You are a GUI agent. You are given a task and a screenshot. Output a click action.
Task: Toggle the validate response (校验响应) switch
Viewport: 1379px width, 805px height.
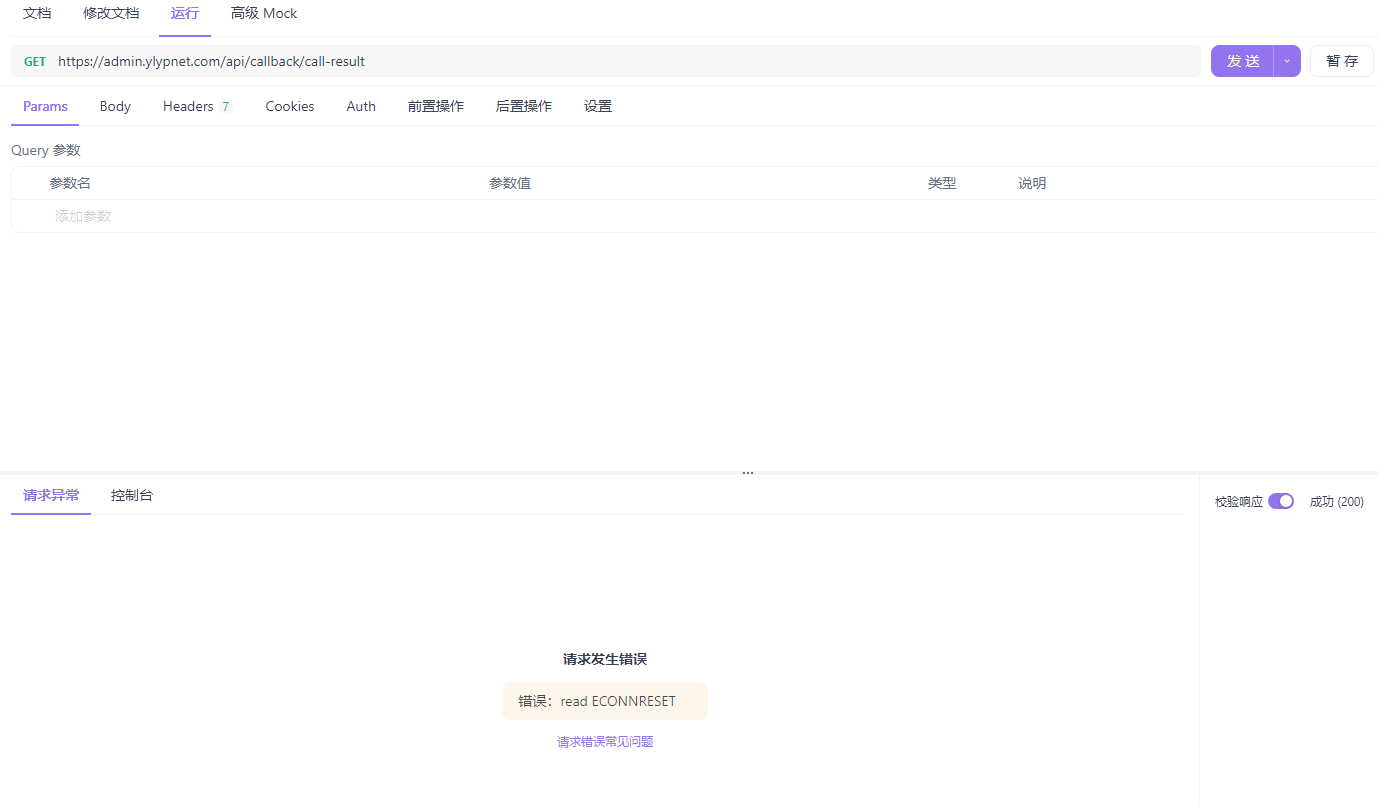coord(1280,501)
